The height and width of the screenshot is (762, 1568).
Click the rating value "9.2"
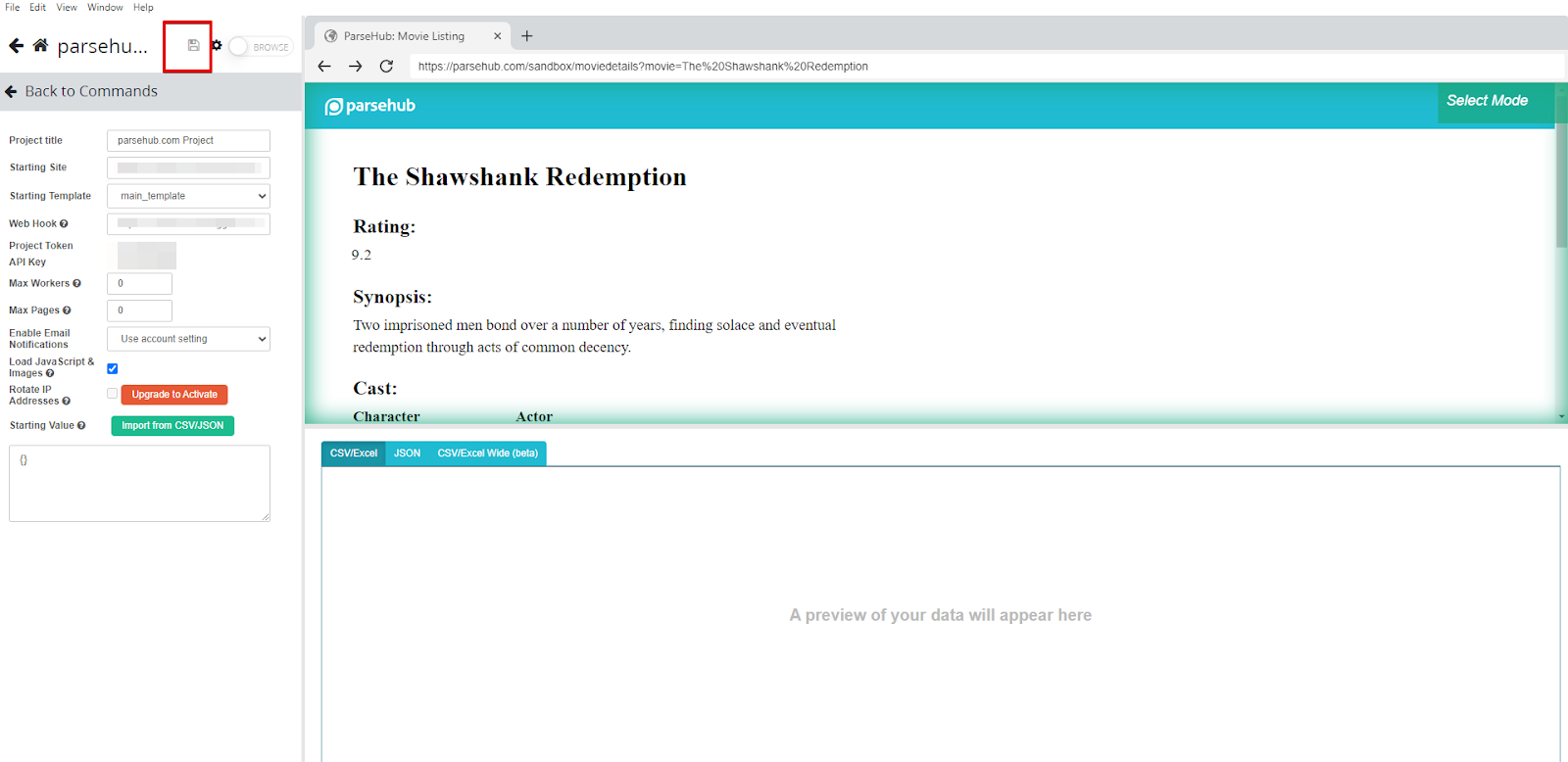click(x=362, y=256)
